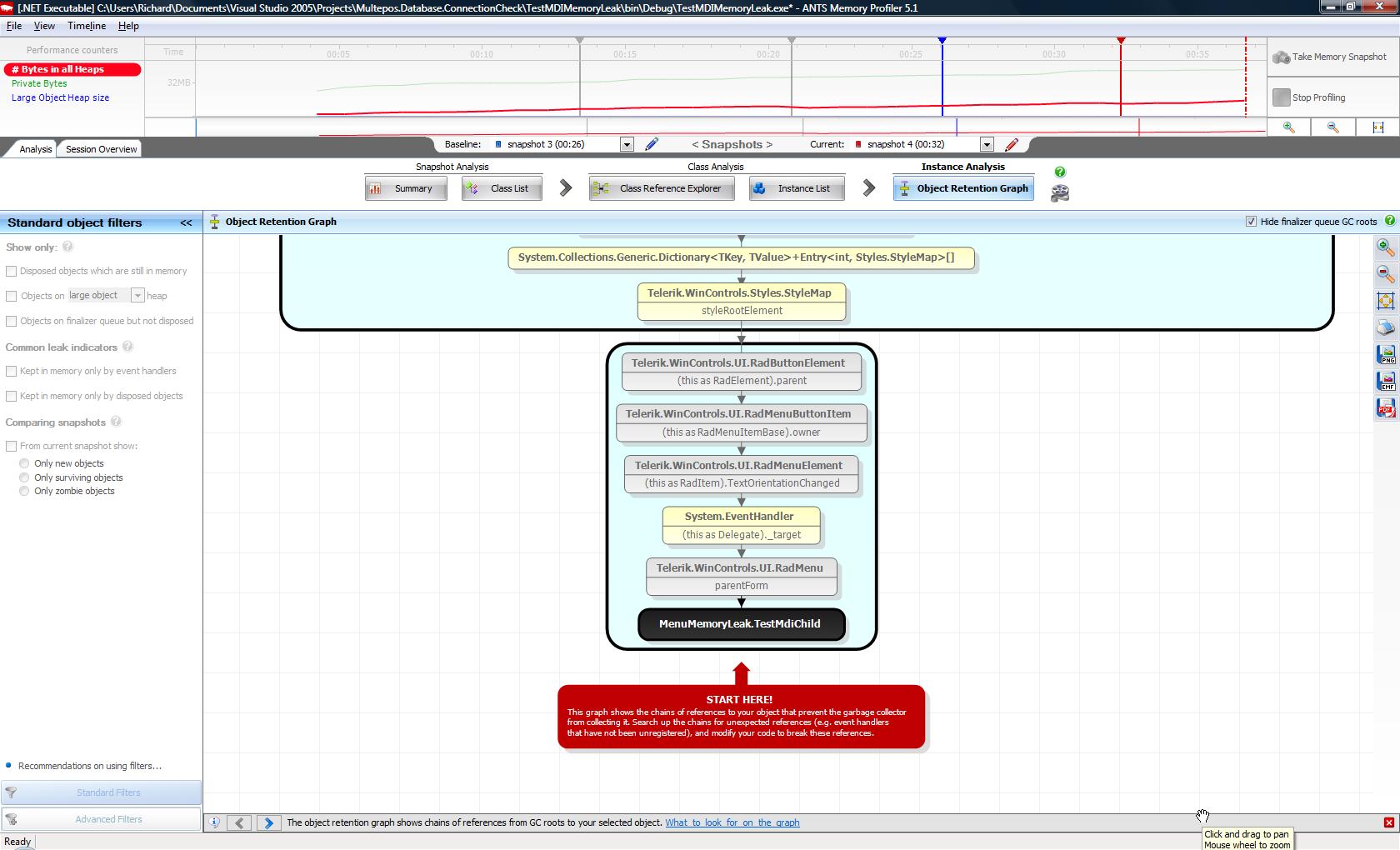
Task: Export the graph as PNG
Action: [1386, 354]
